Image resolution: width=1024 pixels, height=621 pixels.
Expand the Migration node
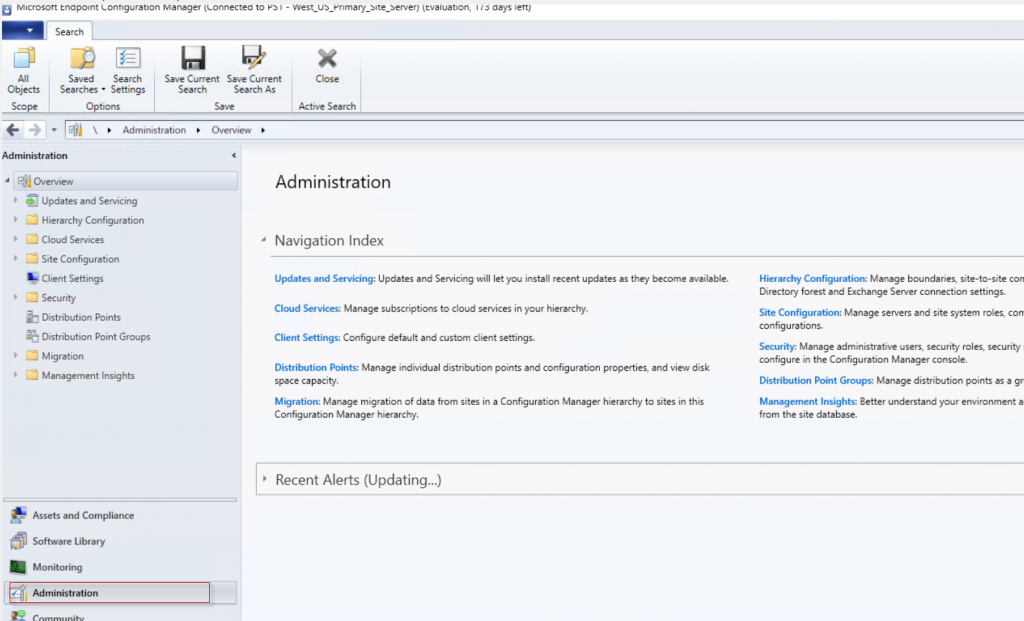[16, 356]
